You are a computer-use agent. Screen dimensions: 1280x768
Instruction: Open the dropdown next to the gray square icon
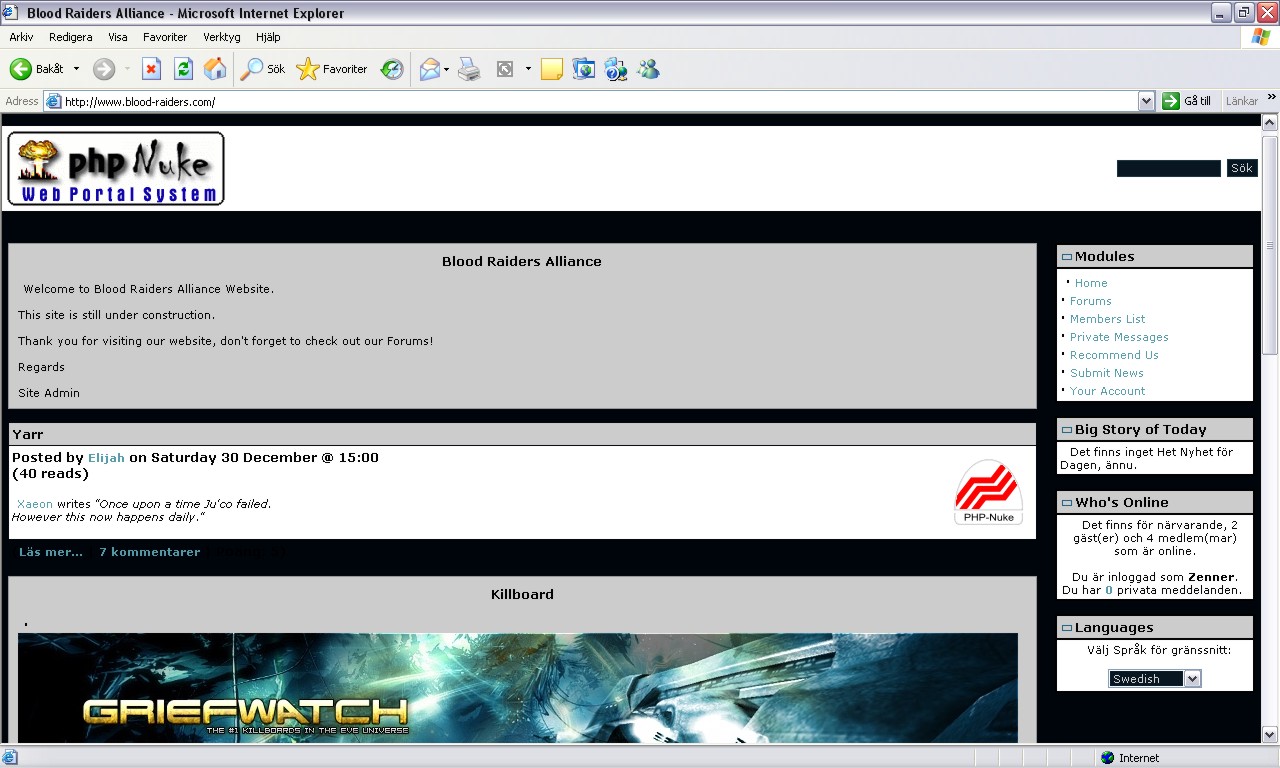click(x=528, y=69)
